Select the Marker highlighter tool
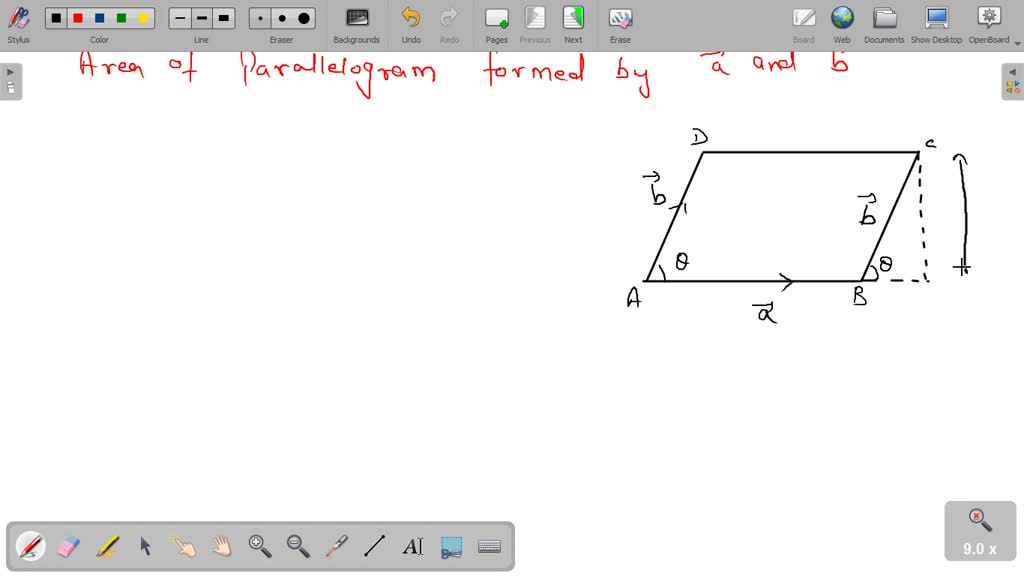This screenshot has height=576, width=1024. (107, 546)
